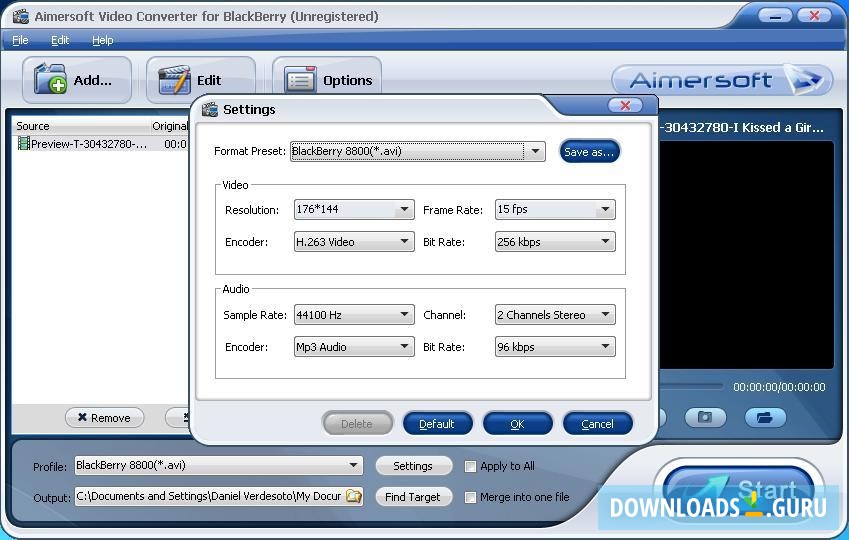The width and height of the screenshot is (849, 540).
Task: Click Find Target button
Action: click(x=413, y=497)
